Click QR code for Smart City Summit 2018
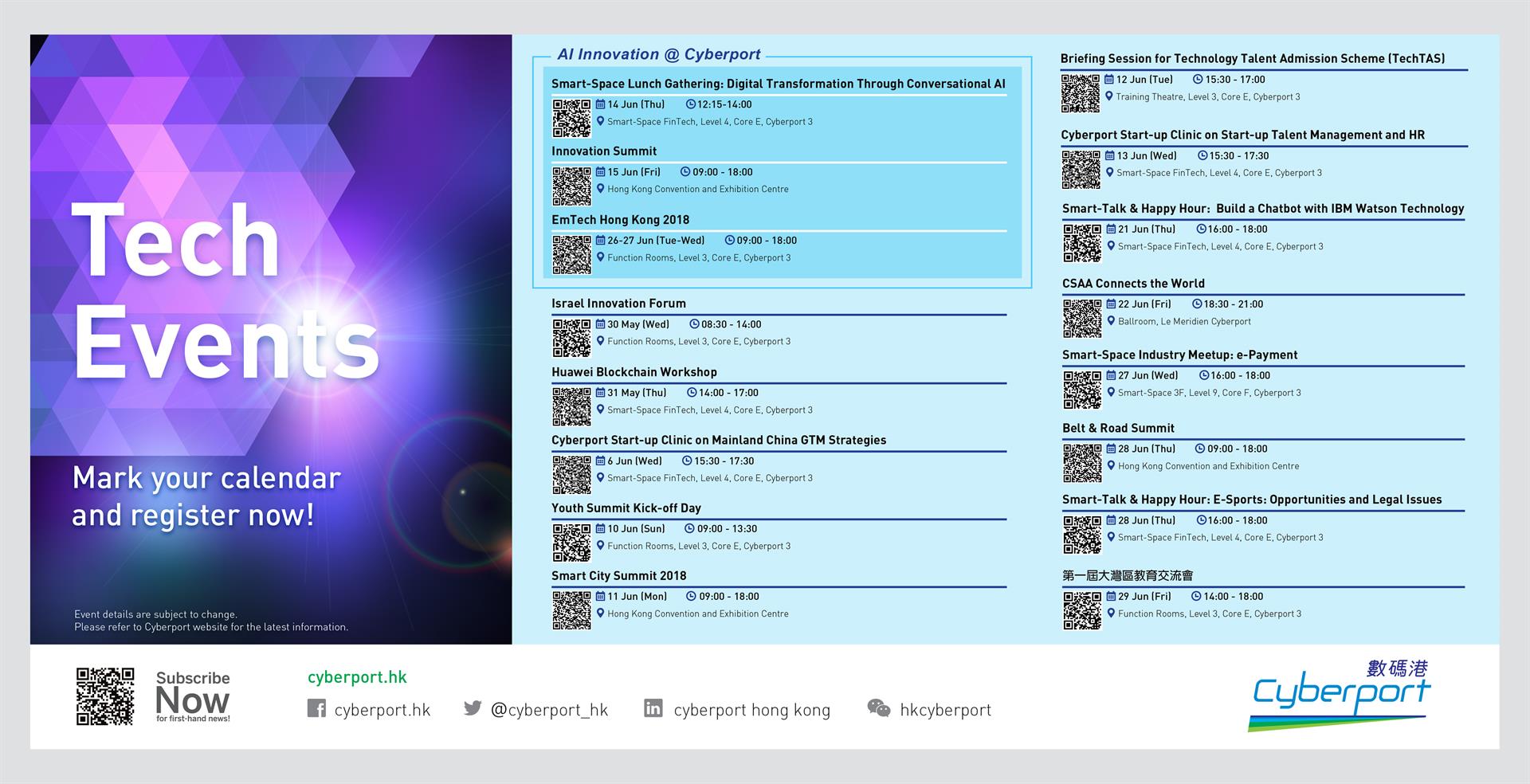 point(572,610)
